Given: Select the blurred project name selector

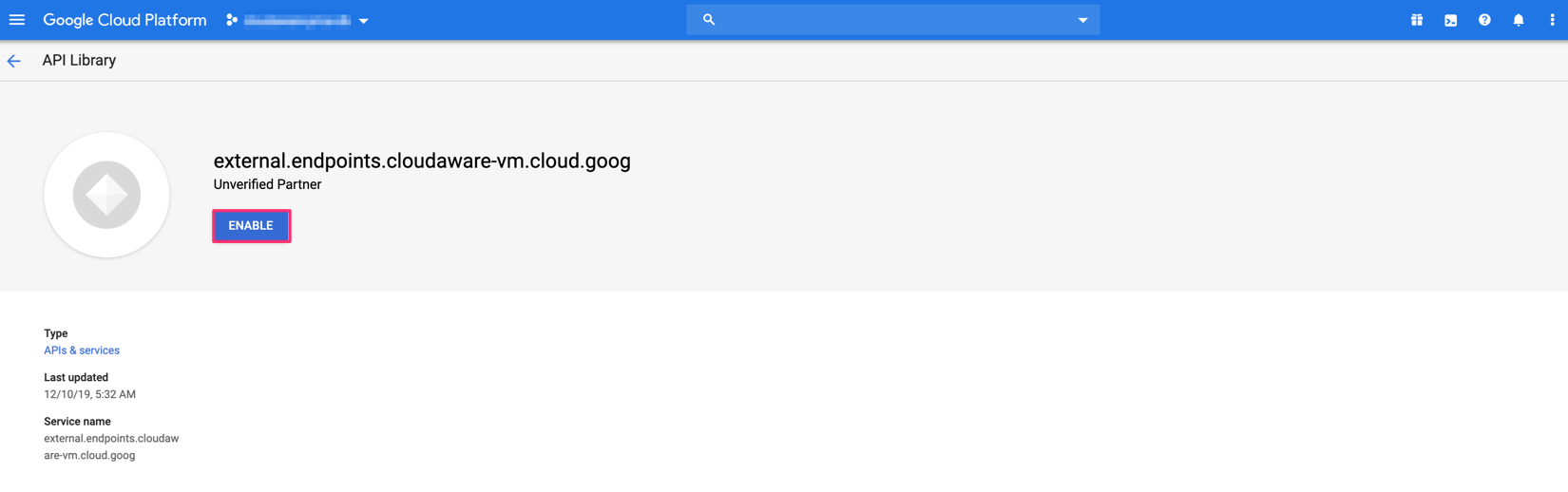Looking at the screenshot, I should 297,20.
